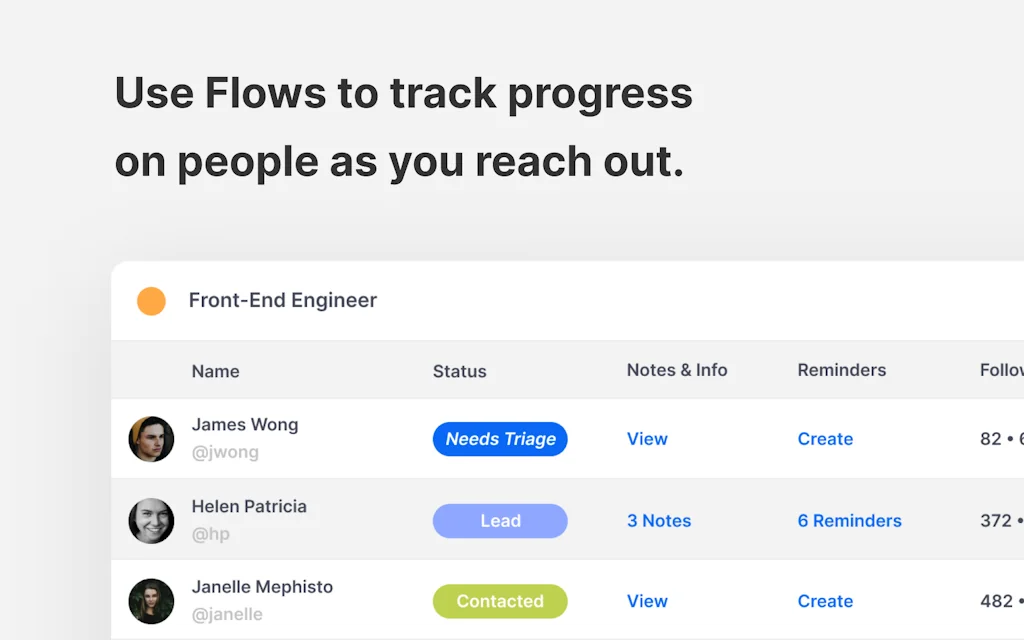View notes for Janelle Mephisto
This screenshot has height=640, width=1024.
[x=647, y=601]
